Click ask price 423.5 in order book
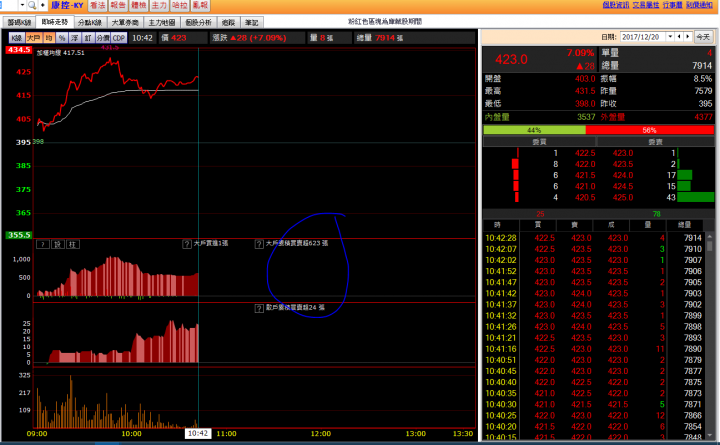The width and height of the screenshot is (720, 445). pyautogui.click(x=623, y=164)
